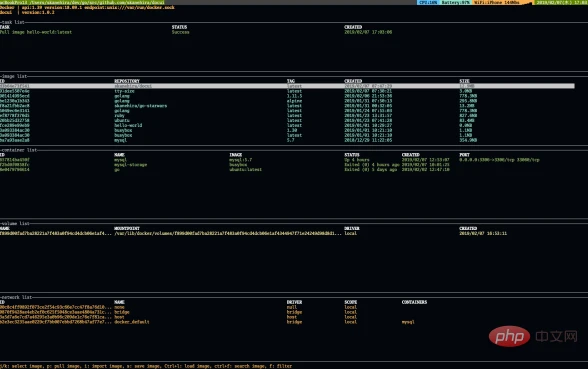Focus the image list panel title
The height and width of the screenshot is (369, 588).
pos(15,76)
